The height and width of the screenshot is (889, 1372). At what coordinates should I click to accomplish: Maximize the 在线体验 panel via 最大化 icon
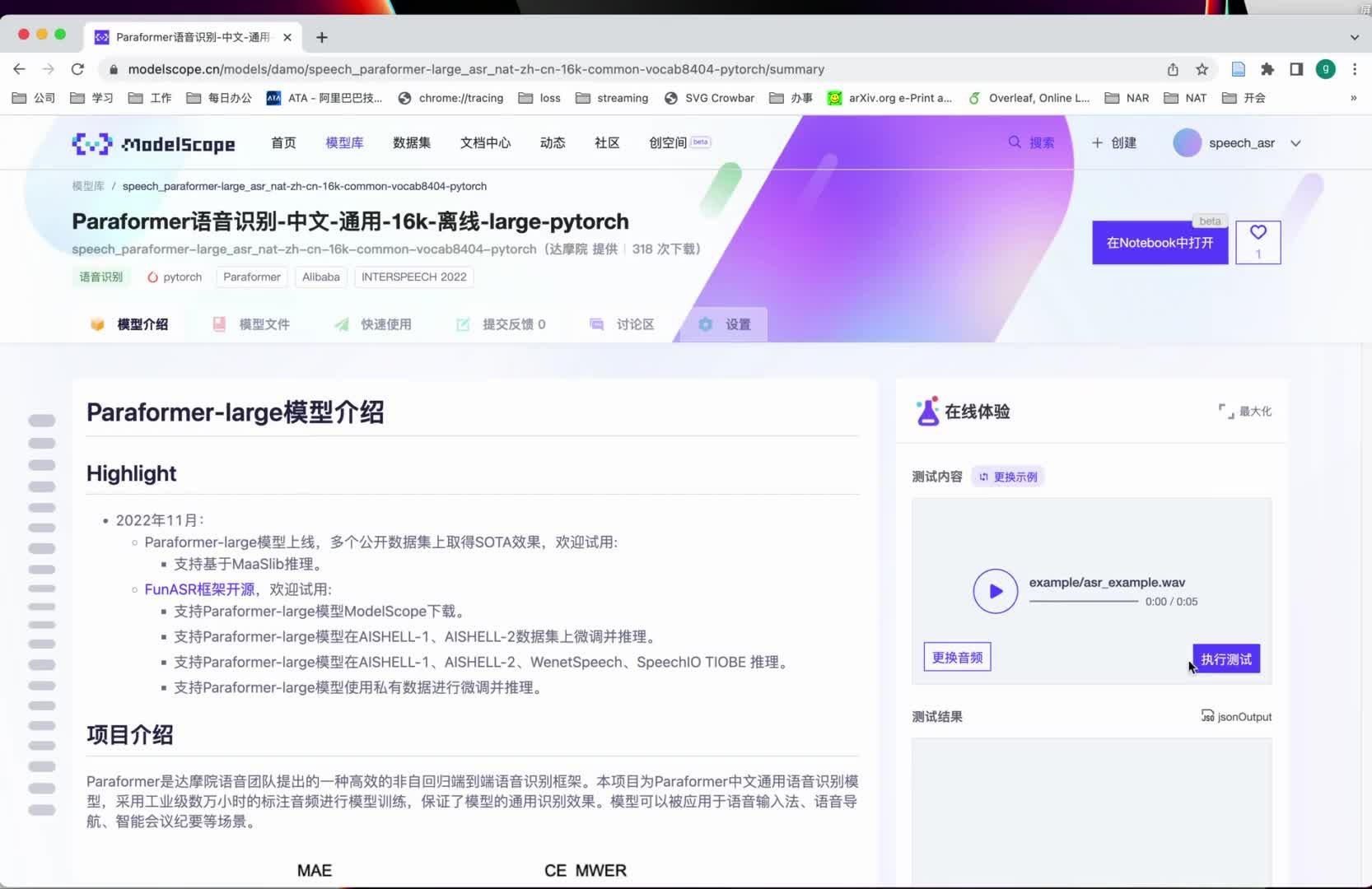(1244, 411)
